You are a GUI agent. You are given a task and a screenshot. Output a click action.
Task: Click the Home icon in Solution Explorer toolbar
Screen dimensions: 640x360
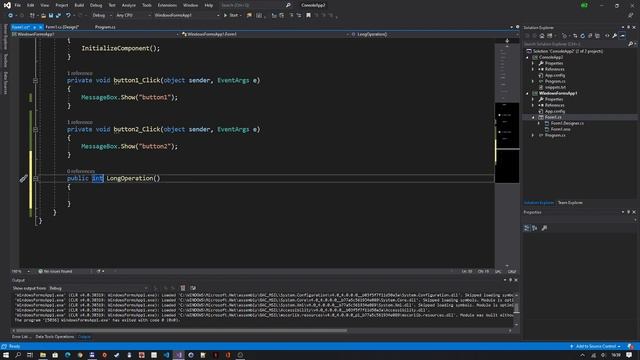pos(542,36)
